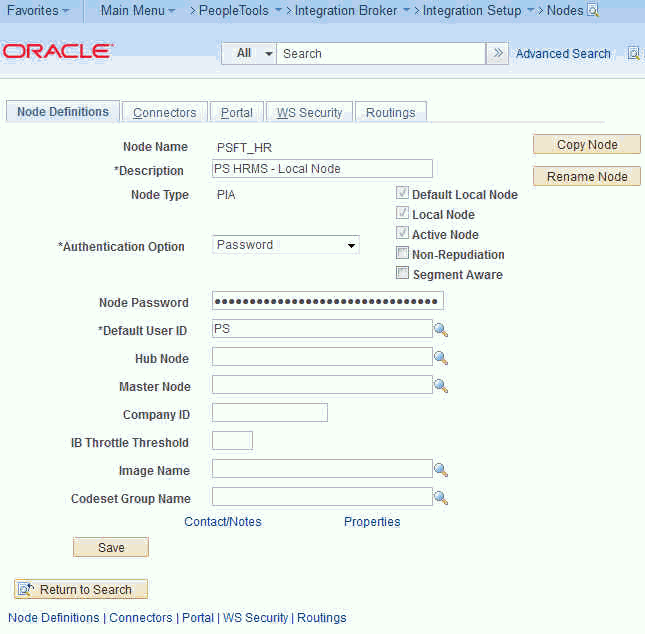Toggle the Local Node checkbox
645x634 pixels.
pos(402,213)
